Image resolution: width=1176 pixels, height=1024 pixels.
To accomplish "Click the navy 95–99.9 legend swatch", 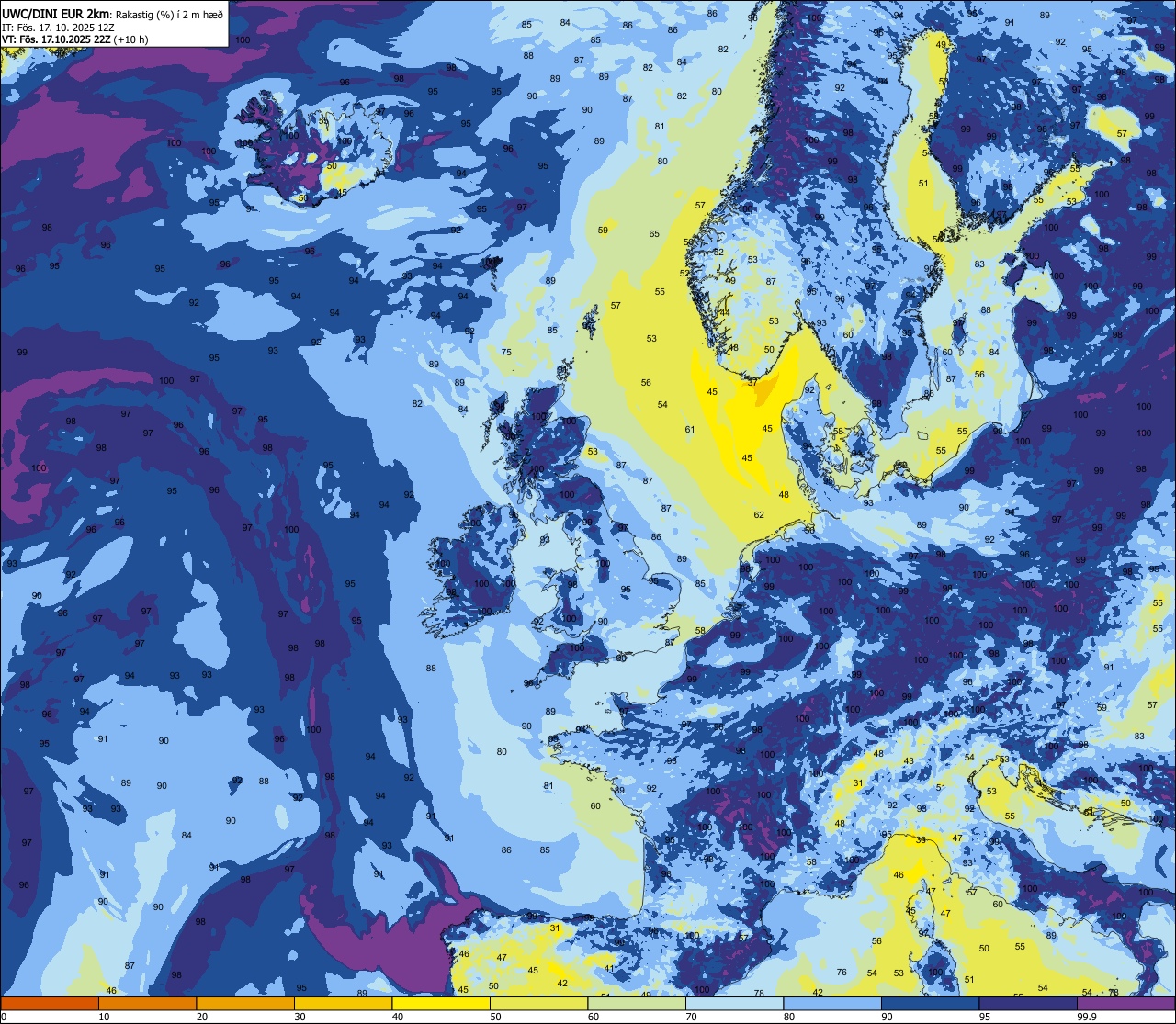I will [x=1028, y=1004].
